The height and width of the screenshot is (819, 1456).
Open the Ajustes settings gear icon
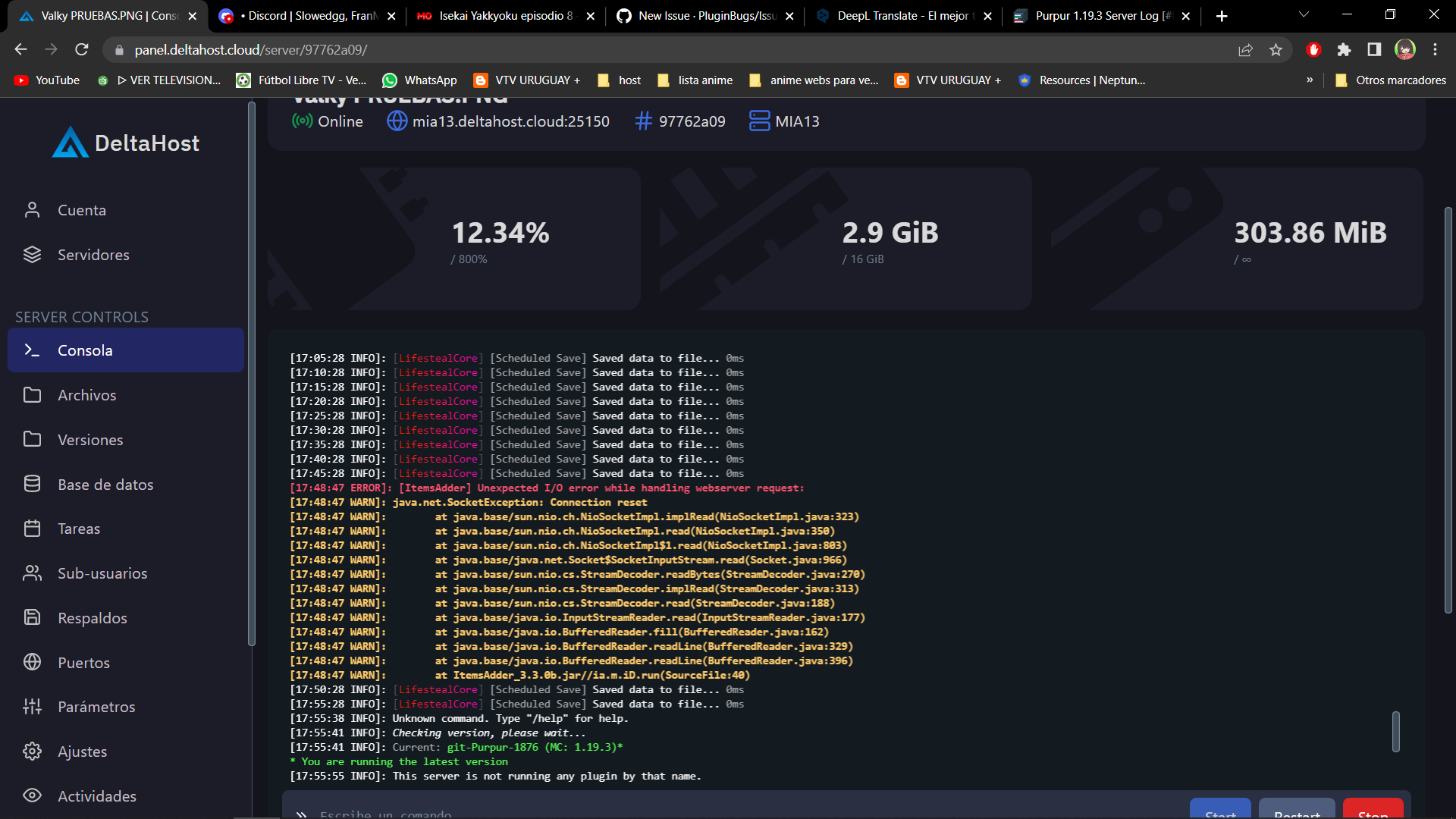tap(33, 751)
